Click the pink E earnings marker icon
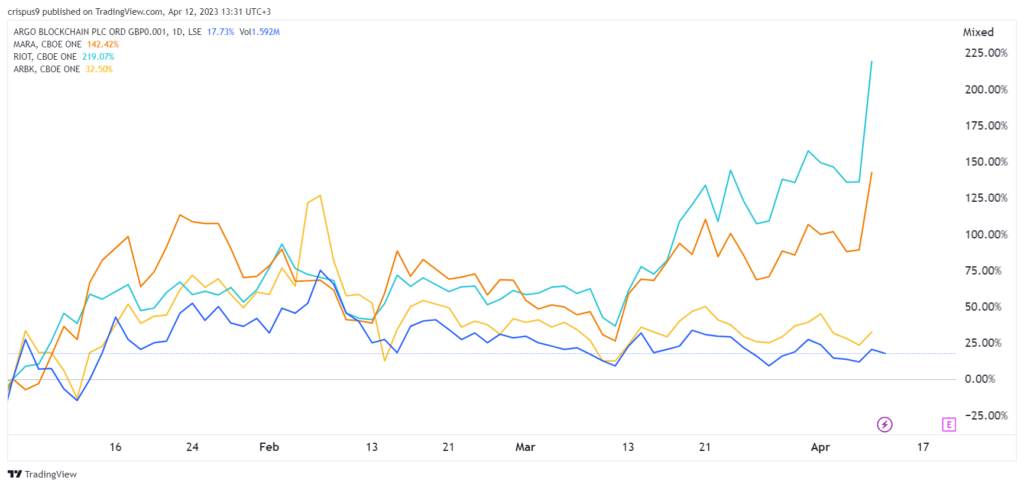 click(948, 424)
